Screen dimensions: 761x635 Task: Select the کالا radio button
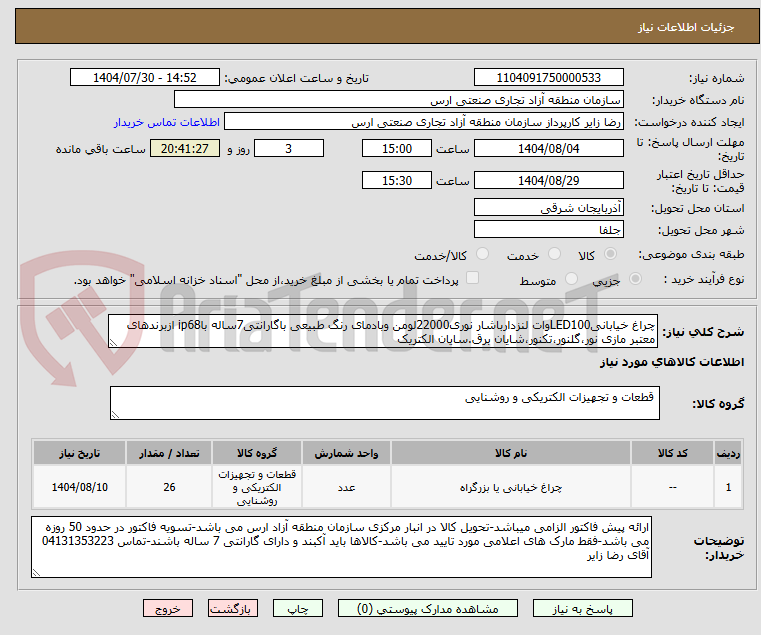[611, 254]
